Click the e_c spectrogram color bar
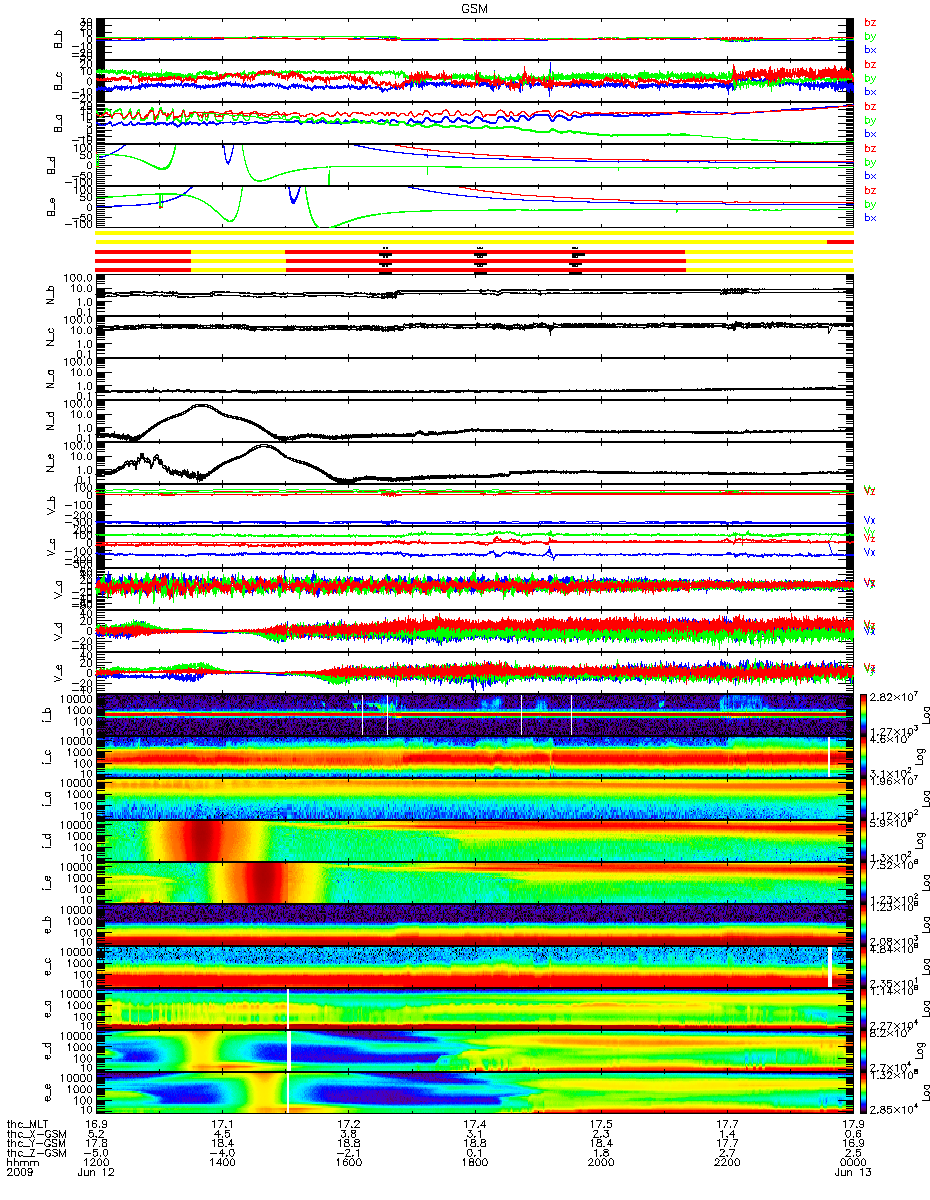Screen dimensions: 930x1200 coord(861,966)
